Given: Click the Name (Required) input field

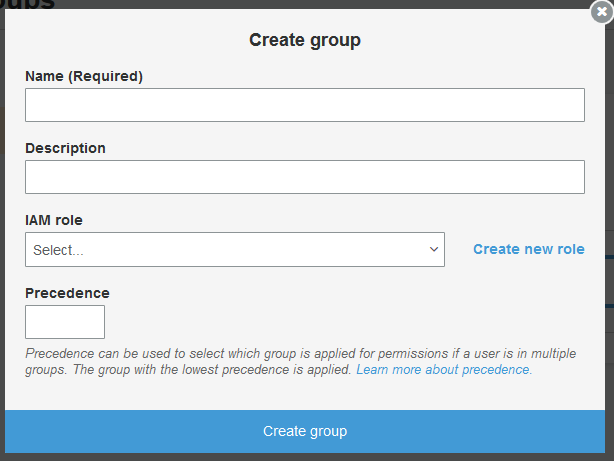Looking at the screenshot, I should (x=304, y=105).
